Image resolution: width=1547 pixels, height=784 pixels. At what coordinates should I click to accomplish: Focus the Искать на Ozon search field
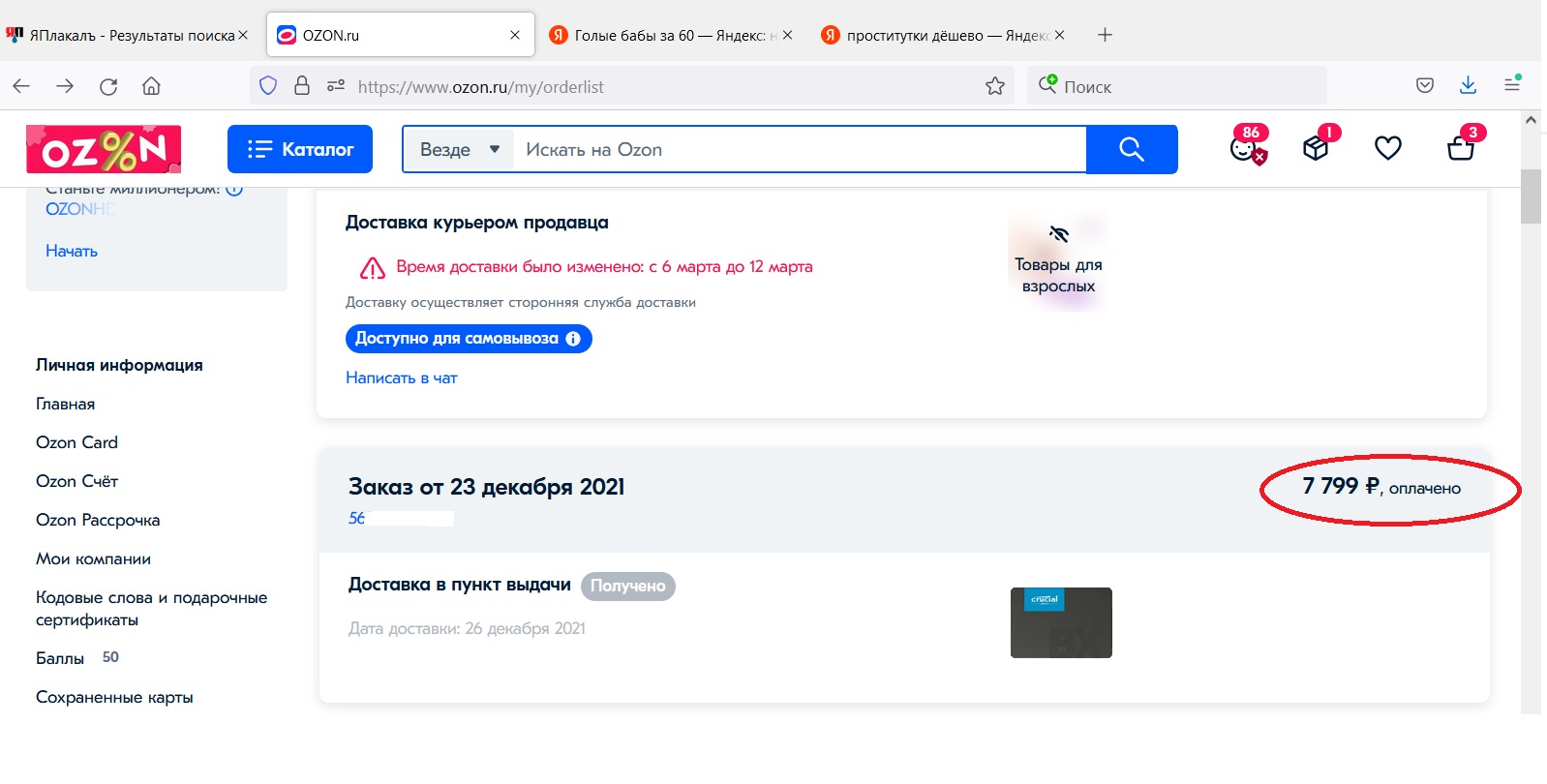tap(800, 150)
